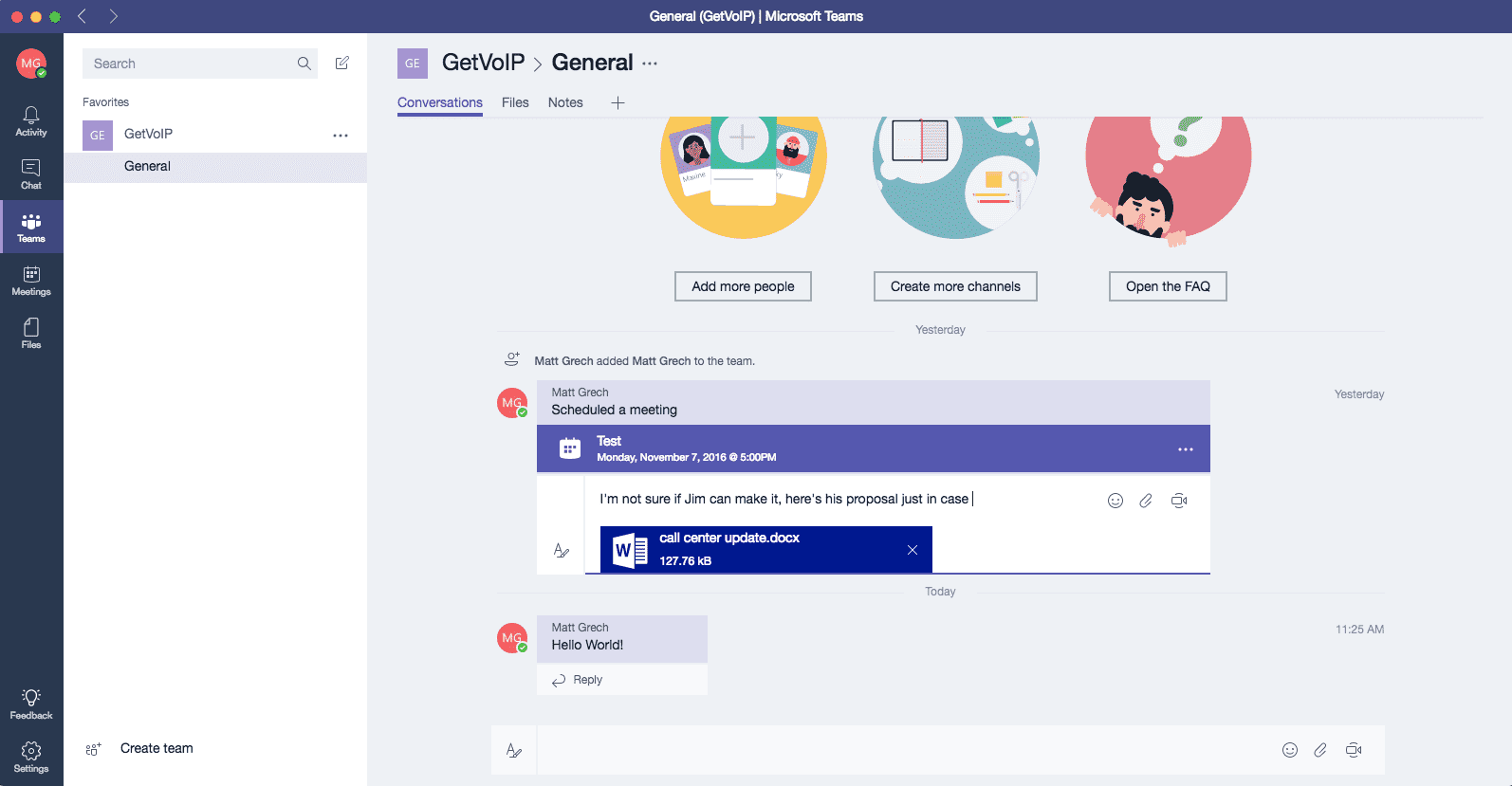Start video meeting from bottom compose box
1512x786 pixels.
(1354, 750)
